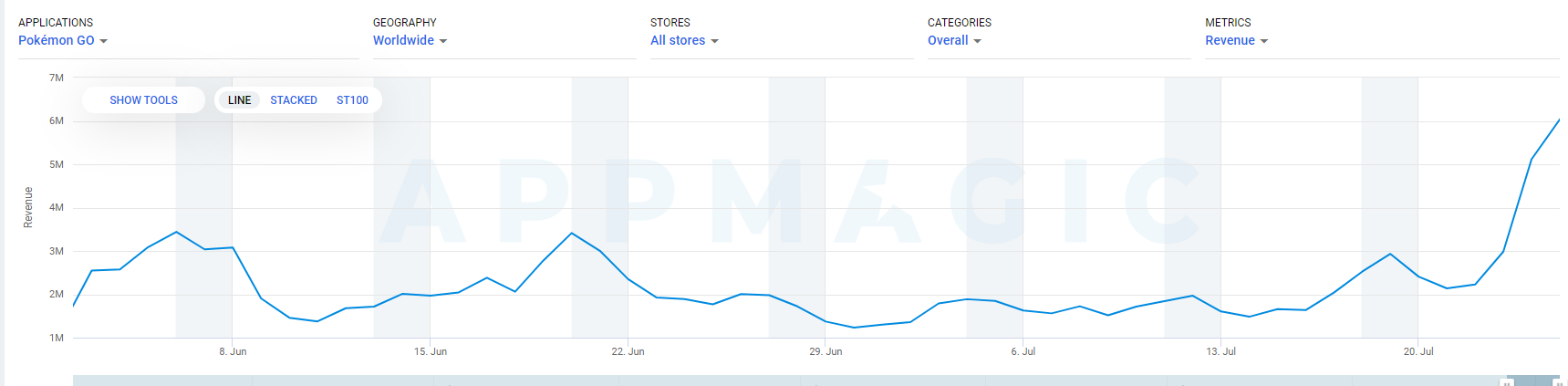Expand the Overall categories dropdown
The height and width of the screenshot is (386, 1568).
pyautogui.click(x=954, y=40)
